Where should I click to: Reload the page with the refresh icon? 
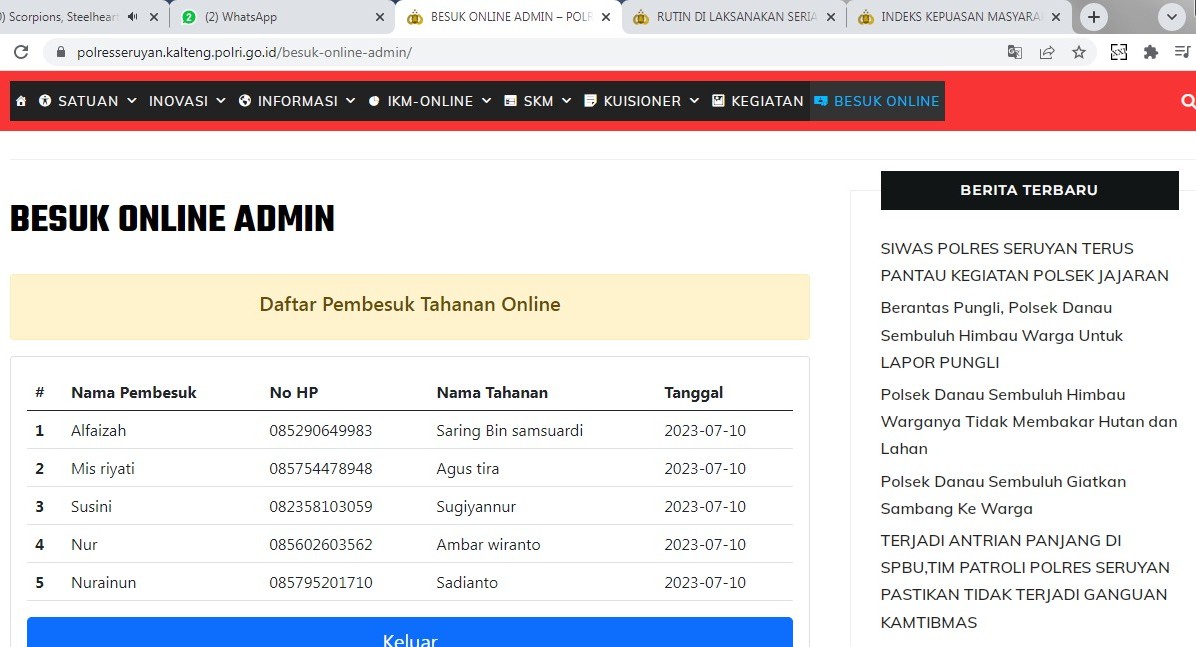pos(21,52)
